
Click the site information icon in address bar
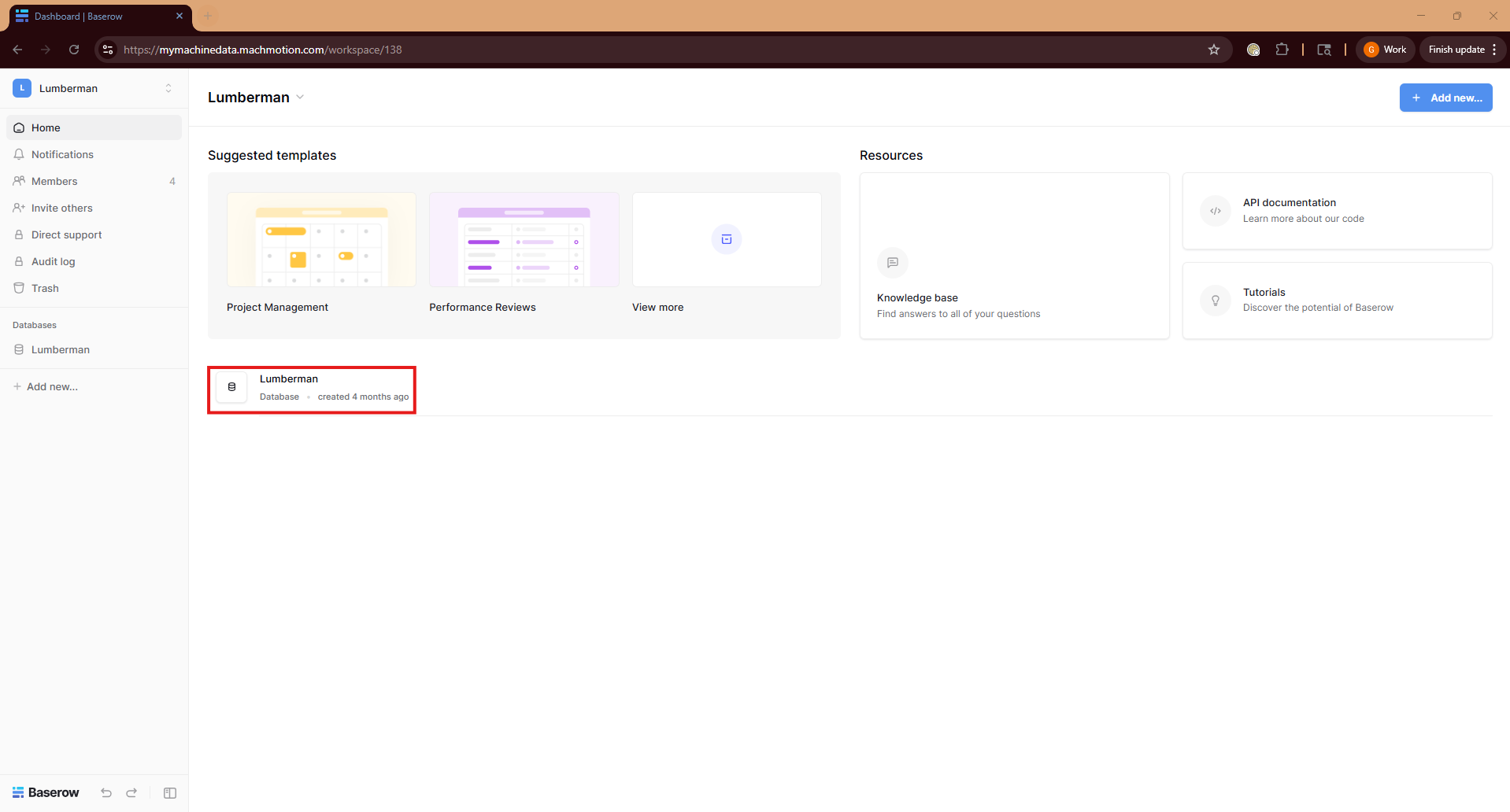point(108,50)
